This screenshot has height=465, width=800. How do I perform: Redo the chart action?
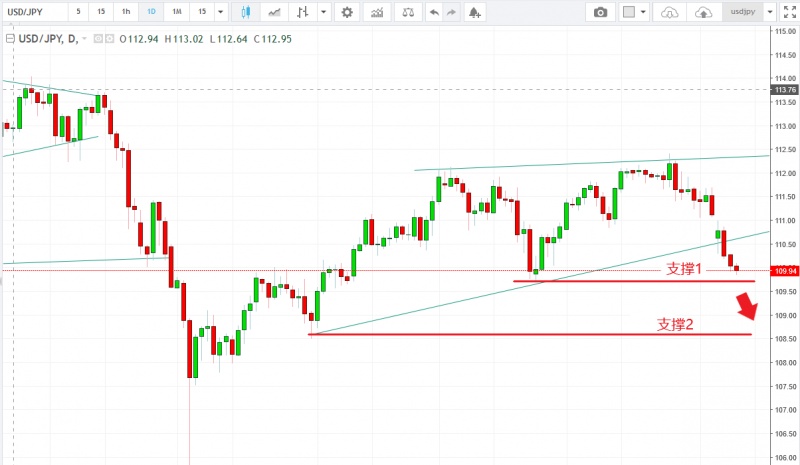coord(449,12)
